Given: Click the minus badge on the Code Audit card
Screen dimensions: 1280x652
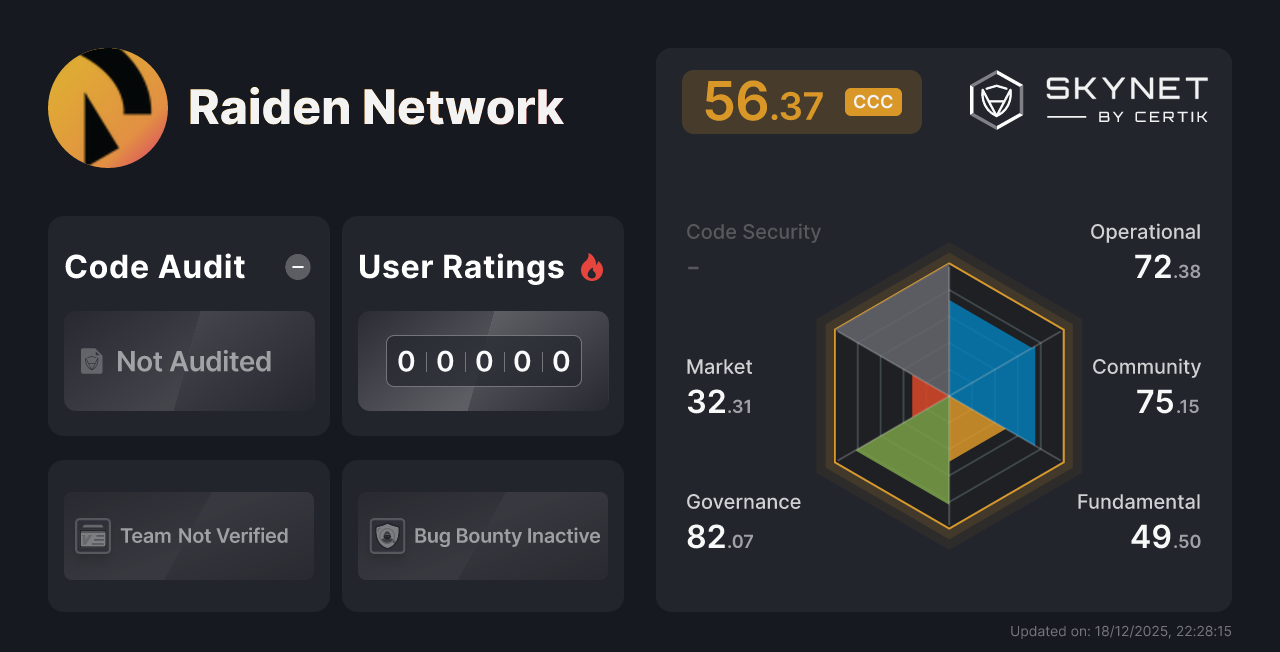Looking at the screenshot, I should [297, 267].
